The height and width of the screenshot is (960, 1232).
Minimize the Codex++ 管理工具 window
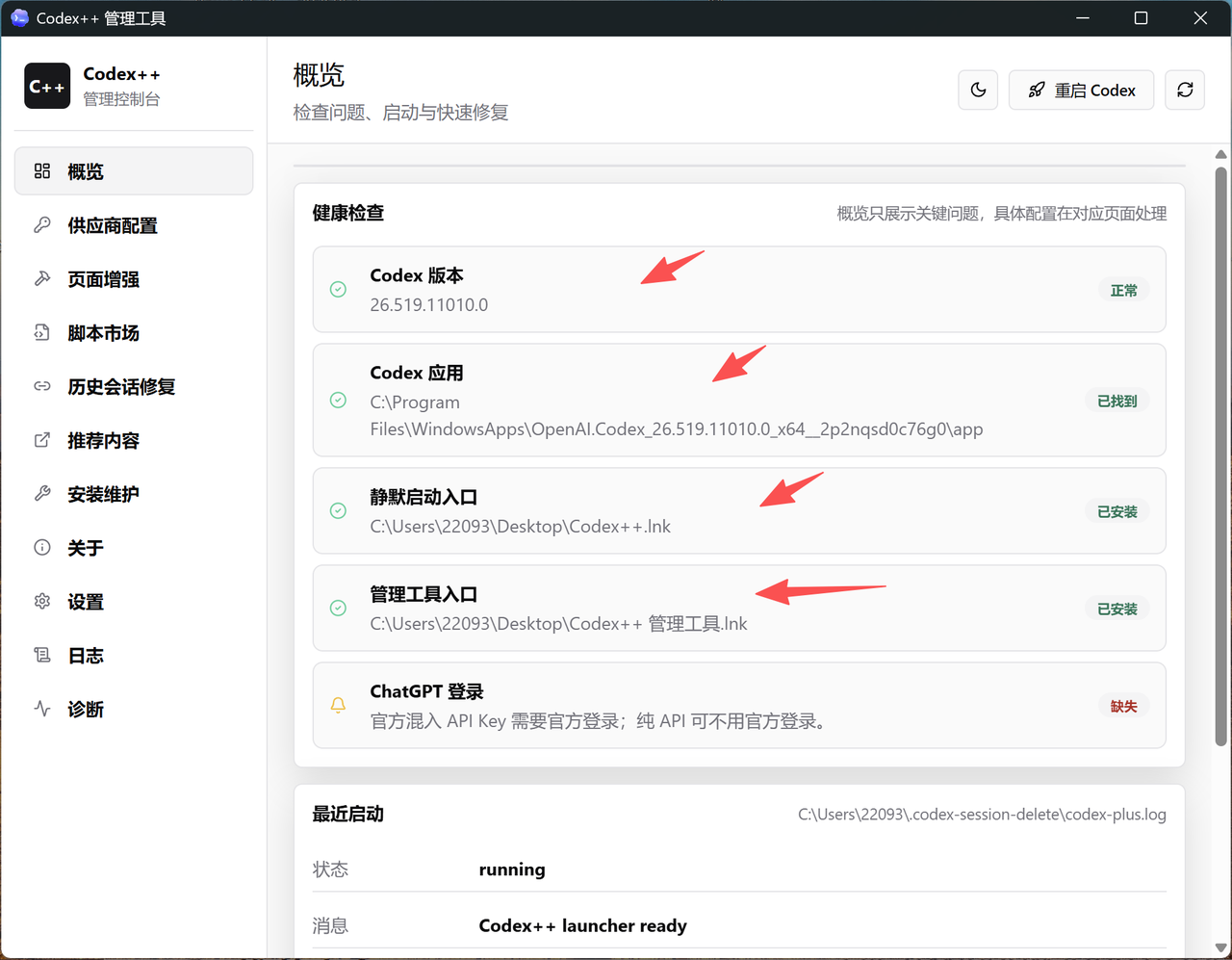coord(1083,18)
